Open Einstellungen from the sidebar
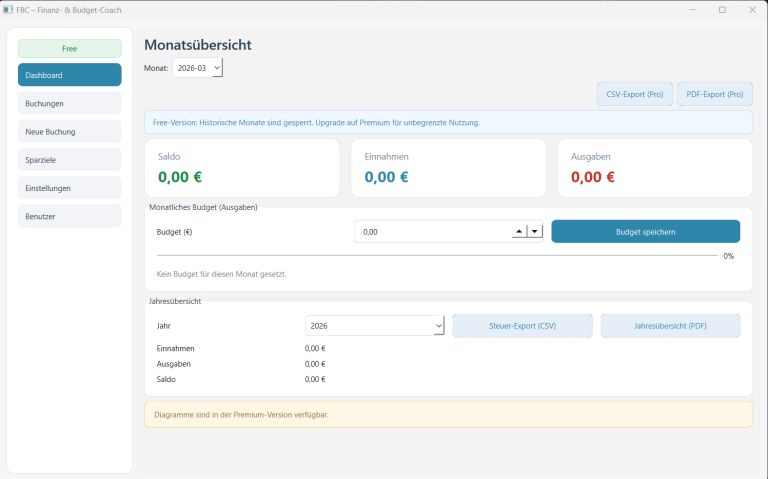This screenshot has height=479, width=768. 69,188
